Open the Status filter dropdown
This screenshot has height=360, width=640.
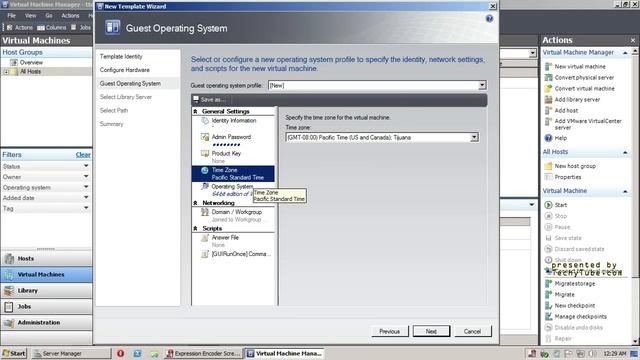[x=86, y=166]
